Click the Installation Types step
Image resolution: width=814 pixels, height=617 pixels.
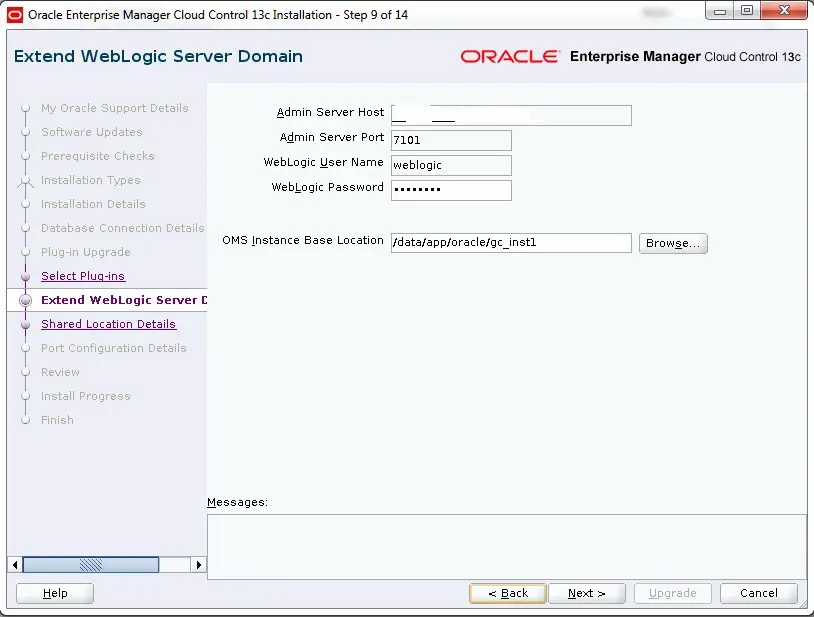[91, 180]
